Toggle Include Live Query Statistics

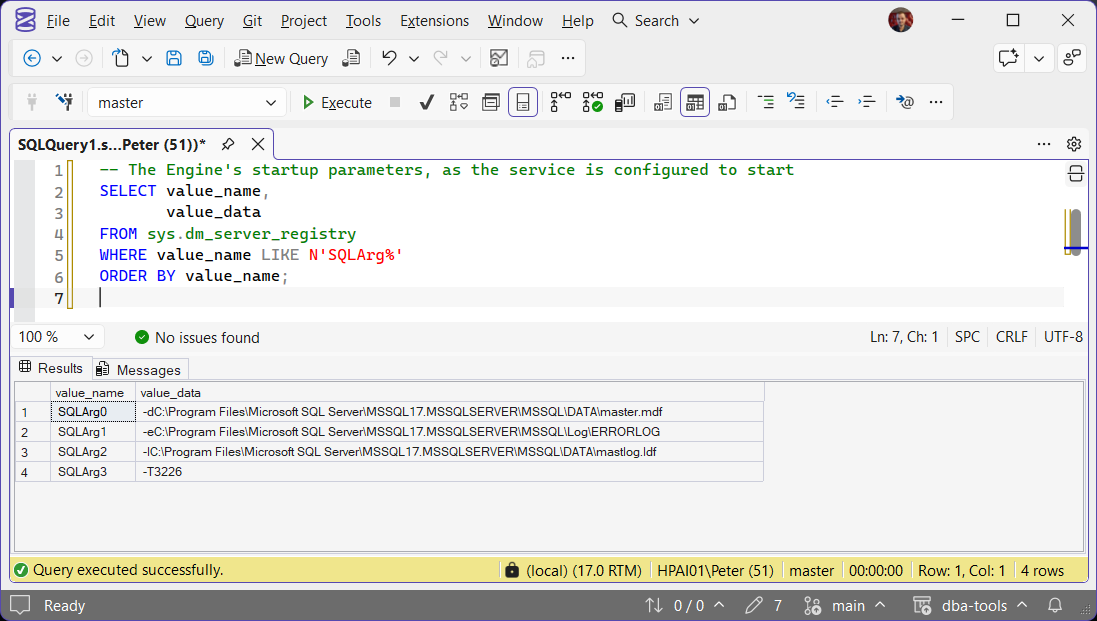pyautogui.click(x=593, y=103)
